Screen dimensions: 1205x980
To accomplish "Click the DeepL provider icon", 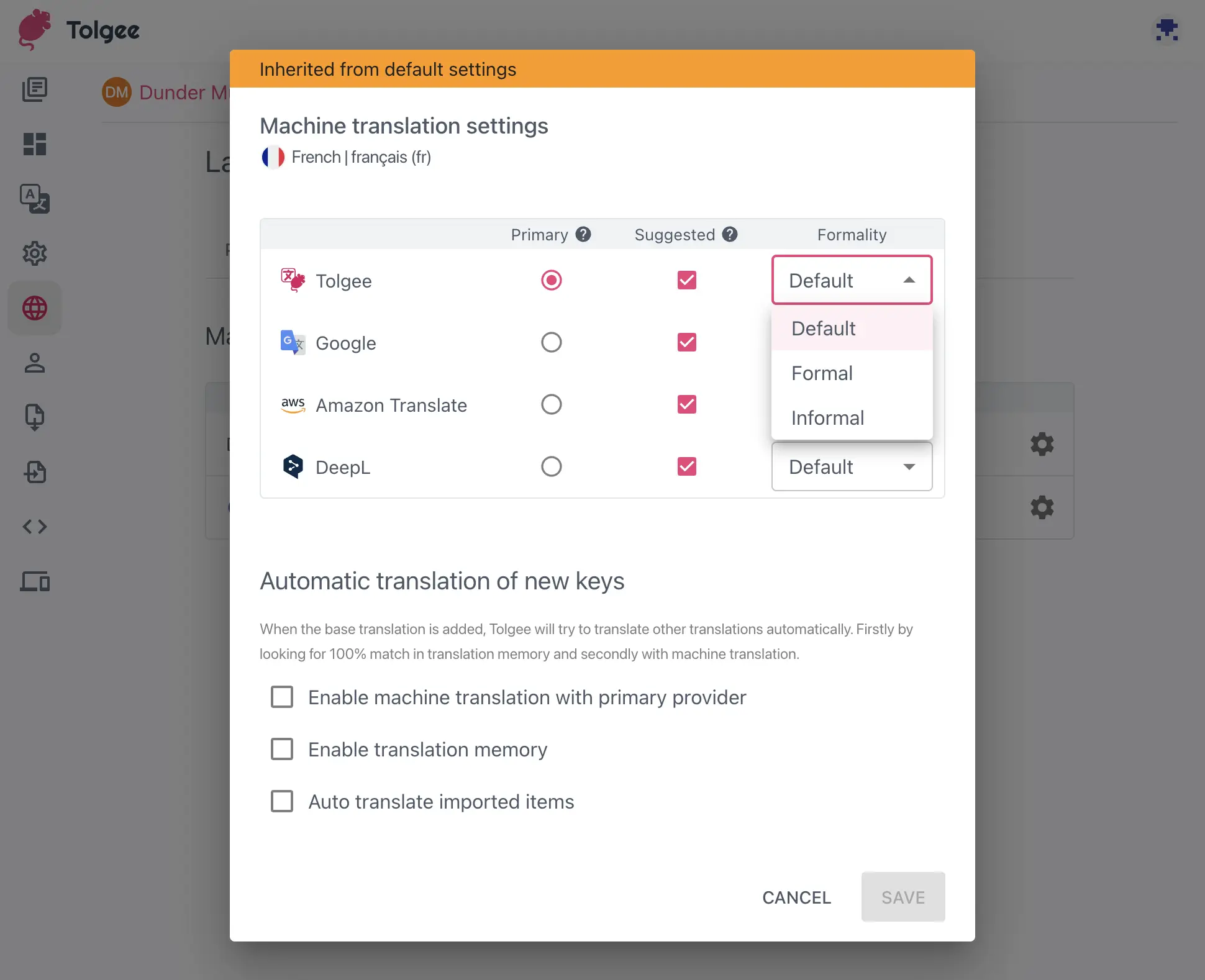I will click(x=293, y=466).
